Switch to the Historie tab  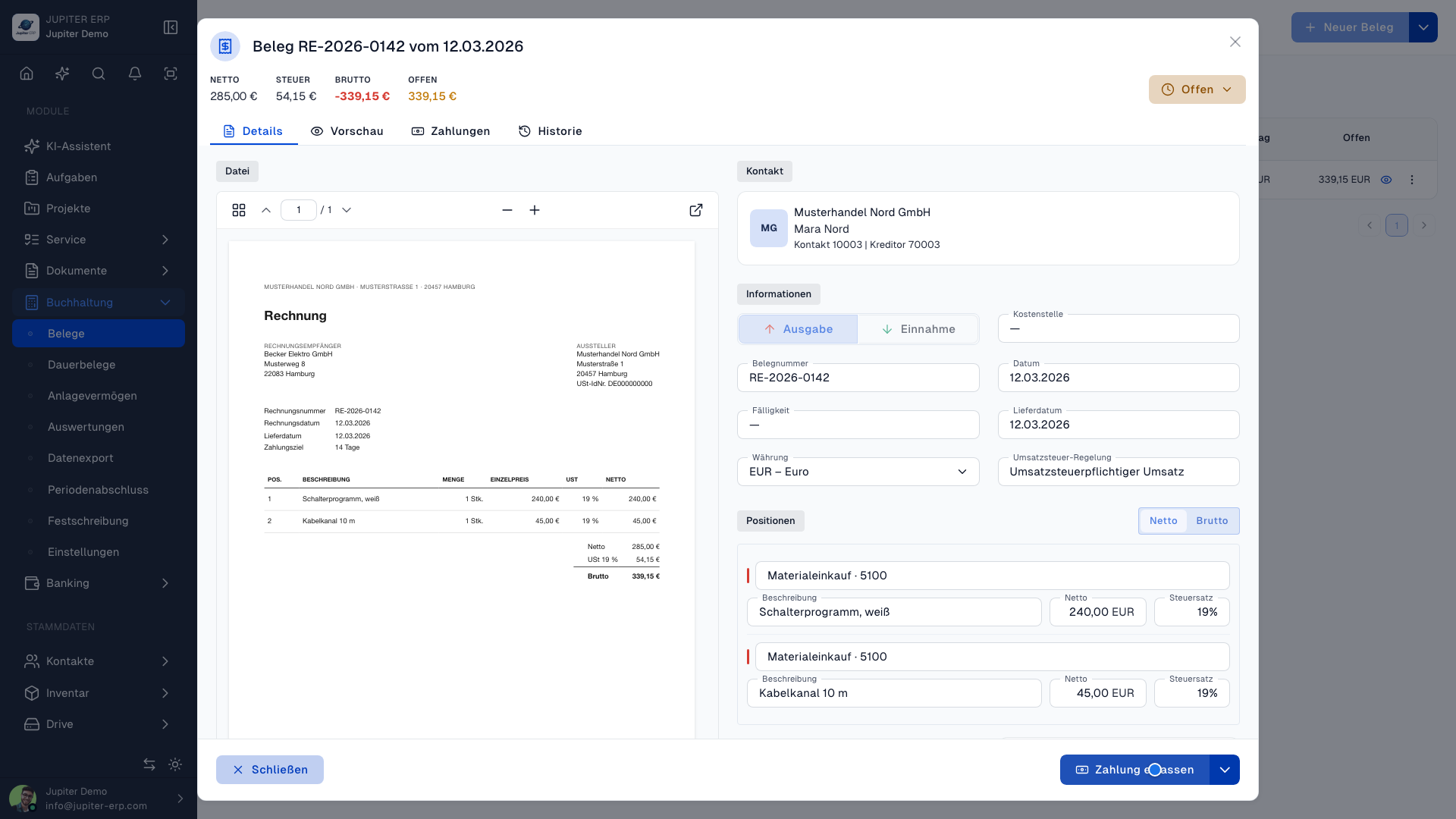pos(550,131)
